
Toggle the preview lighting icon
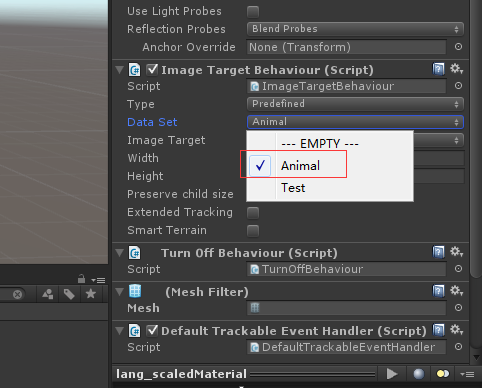[x=443, y=374]
